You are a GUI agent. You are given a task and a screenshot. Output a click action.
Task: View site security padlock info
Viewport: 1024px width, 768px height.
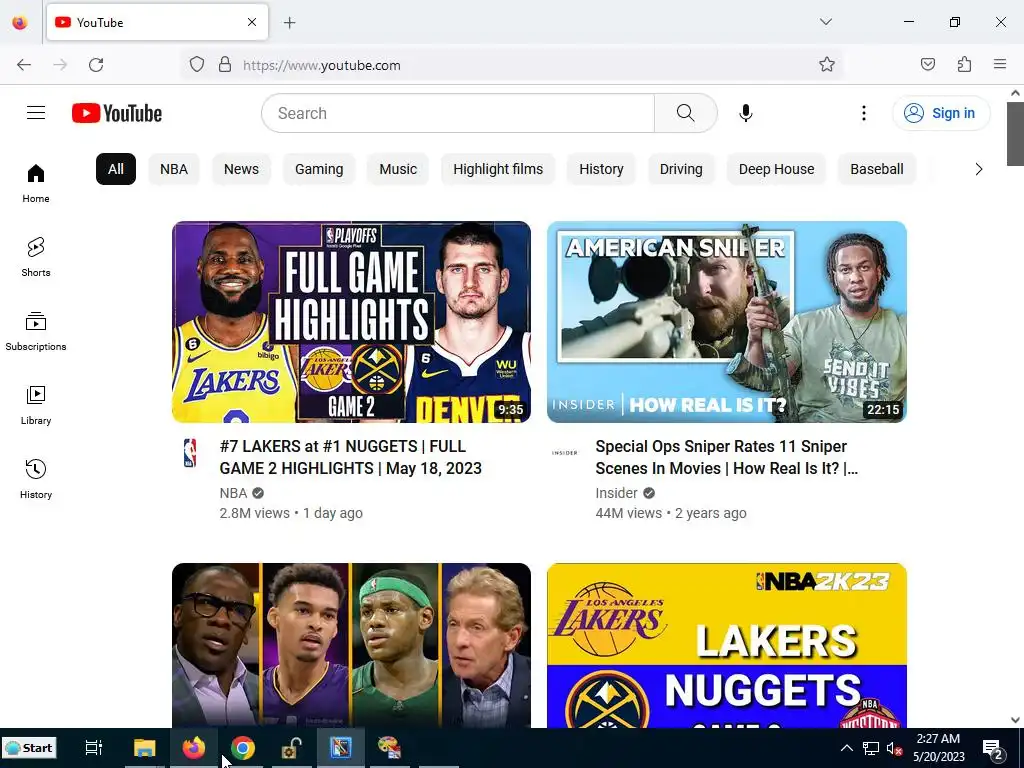point(225,65)
